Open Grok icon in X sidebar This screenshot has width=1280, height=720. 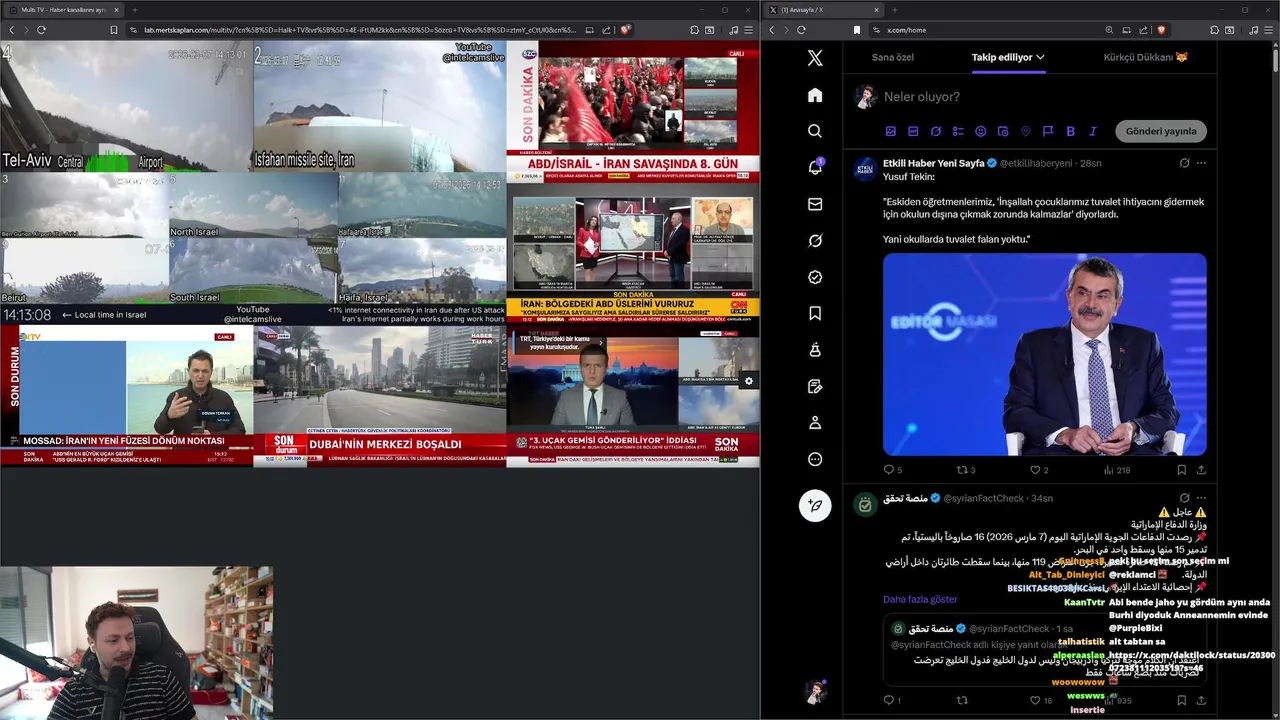815,241
